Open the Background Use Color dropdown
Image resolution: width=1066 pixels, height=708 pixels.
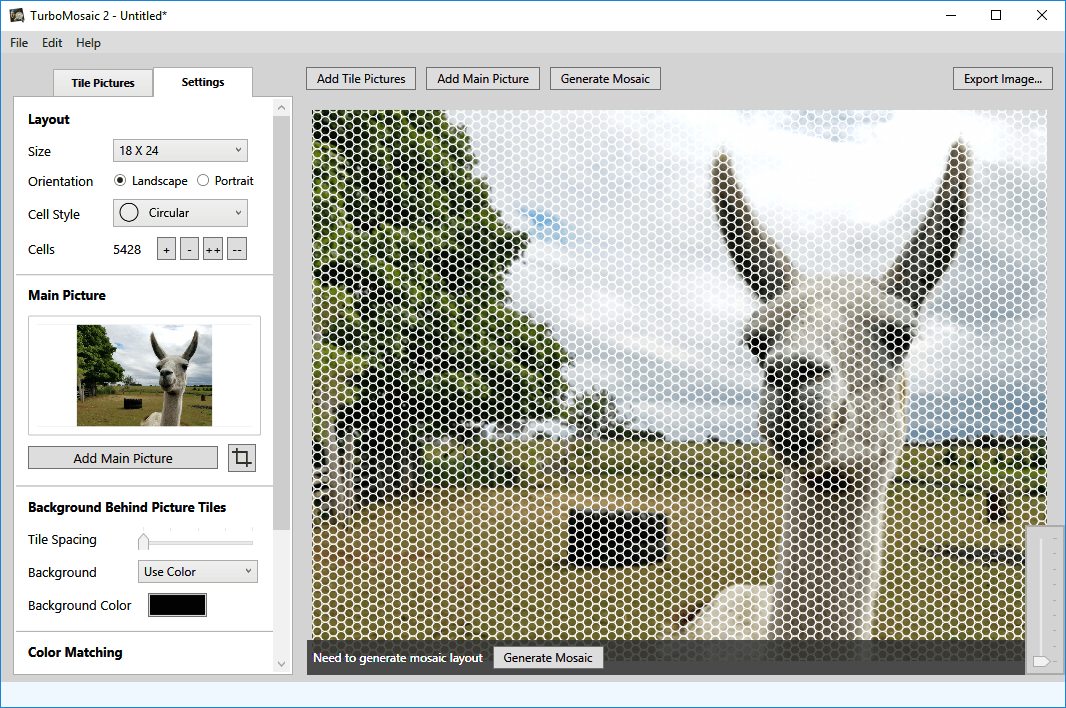(197, 571)
